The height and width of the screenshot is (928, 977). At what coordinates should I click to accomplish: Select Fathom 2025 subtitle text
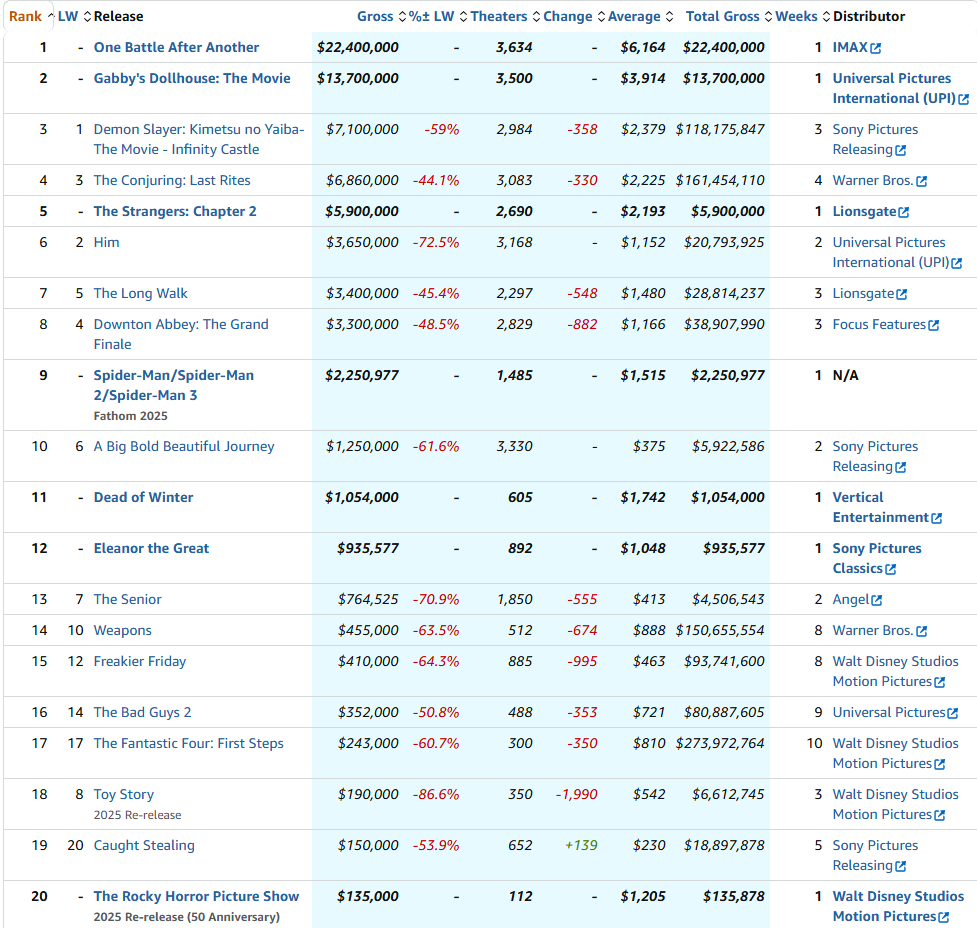coord(130,416)
